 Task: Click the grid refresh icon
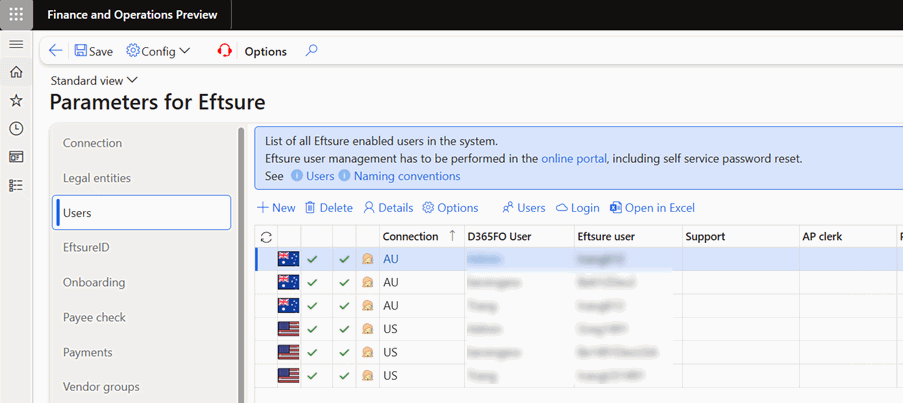point(266,237)
